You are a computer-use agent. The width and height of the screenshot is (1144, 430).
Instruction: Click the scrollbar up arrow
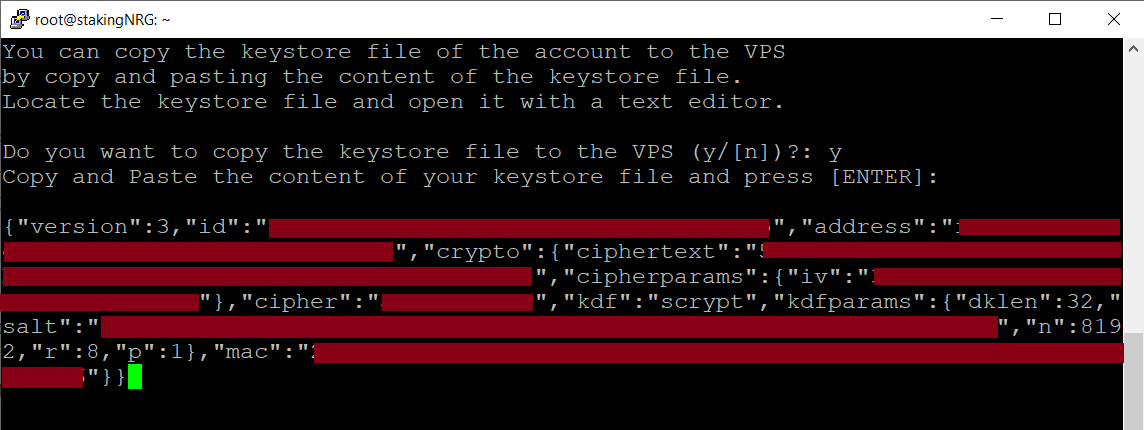[1133, 49]
